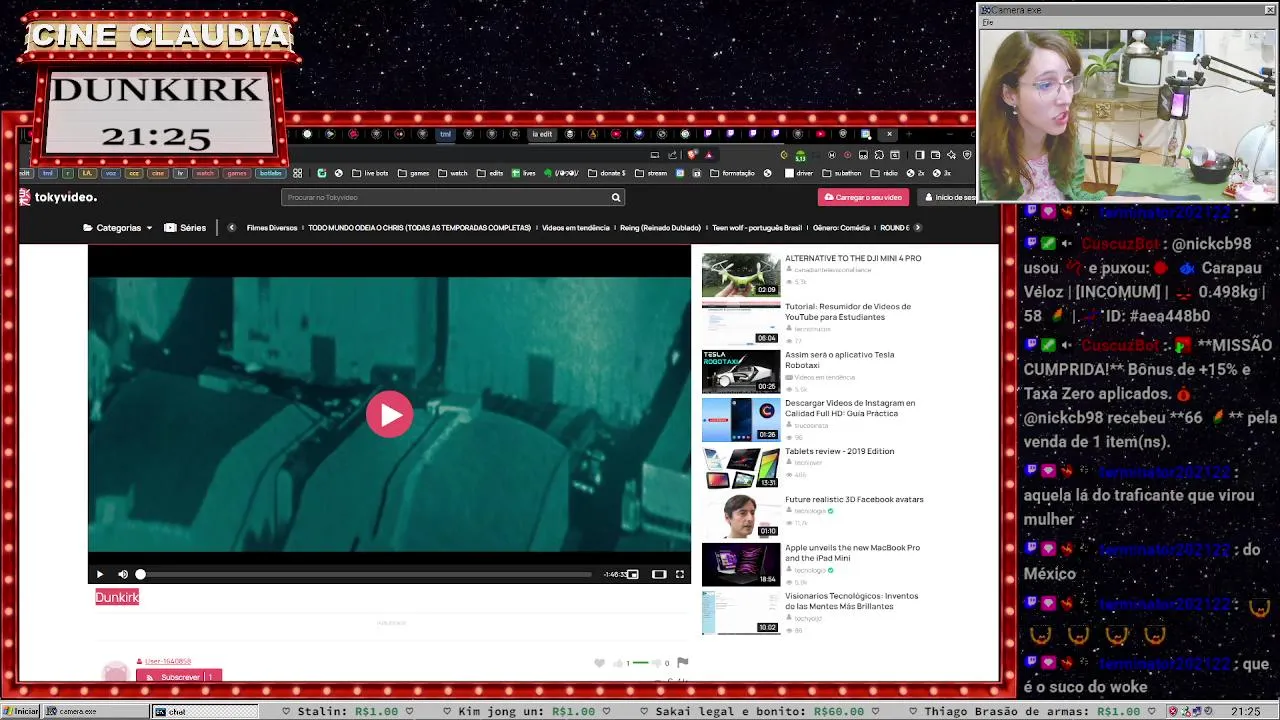The height and width of the screenshot is (720, 1280).
Task: Click the Tokyvideo logo
Action: [58, 197]
